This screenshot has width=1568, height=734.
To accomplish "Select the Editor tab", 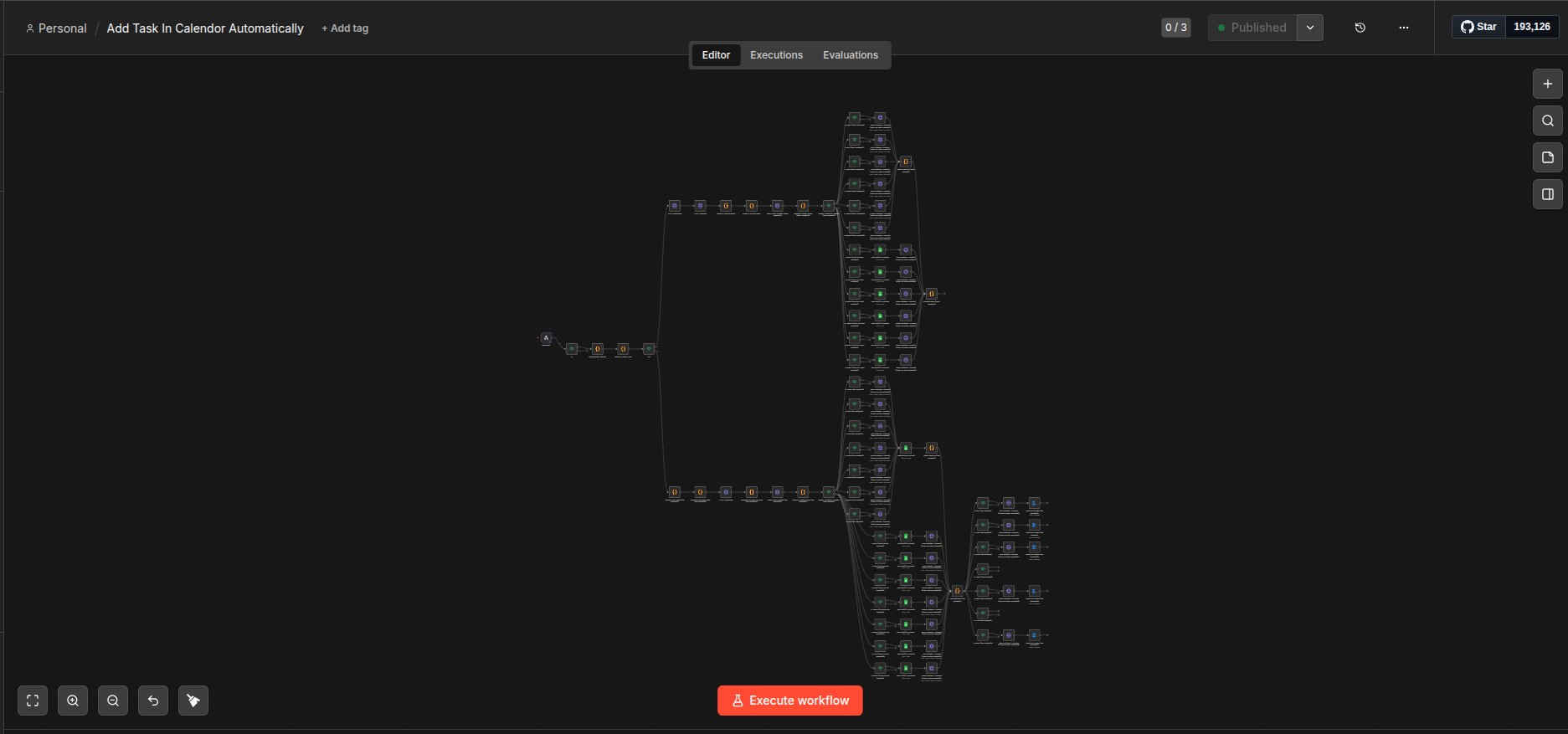I will (716, 55).
